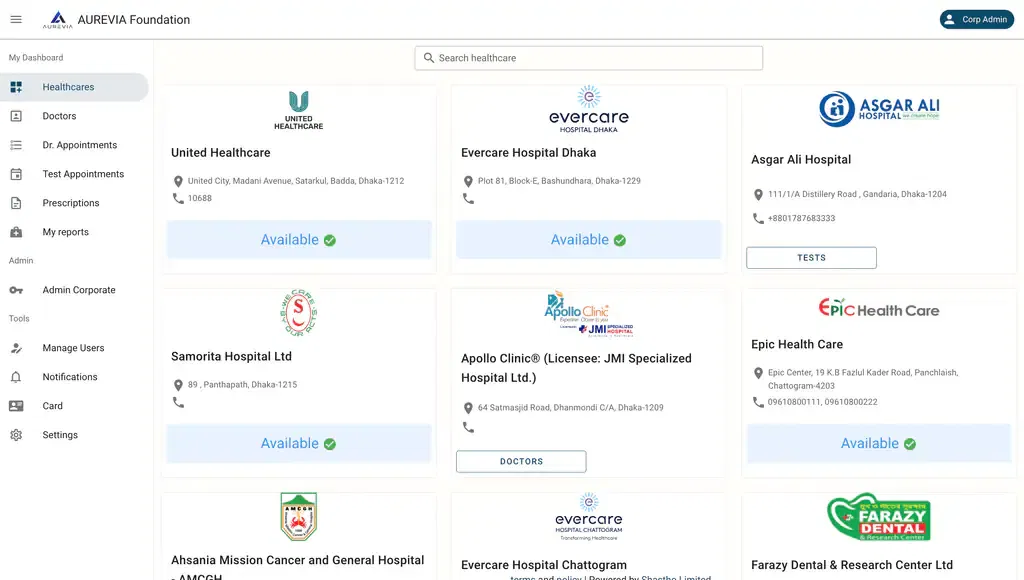This screenshot has height=580, width=1024.
Task: Click the Card ID icon
Action: tap(16, 406)
